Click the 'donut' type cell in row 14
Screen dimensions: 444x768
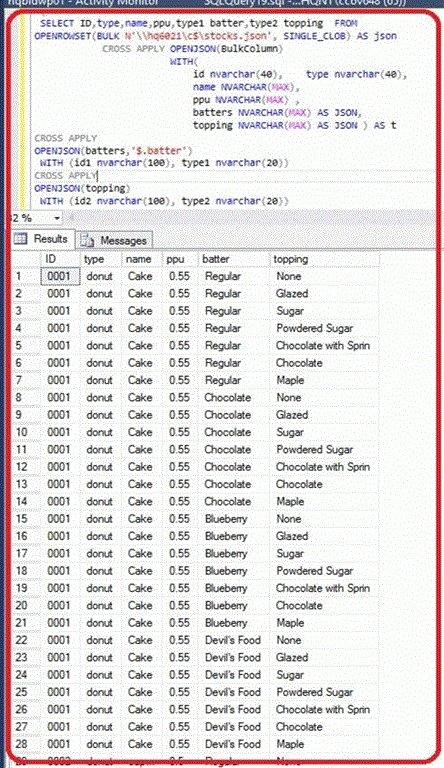click(x=100, y=502)
